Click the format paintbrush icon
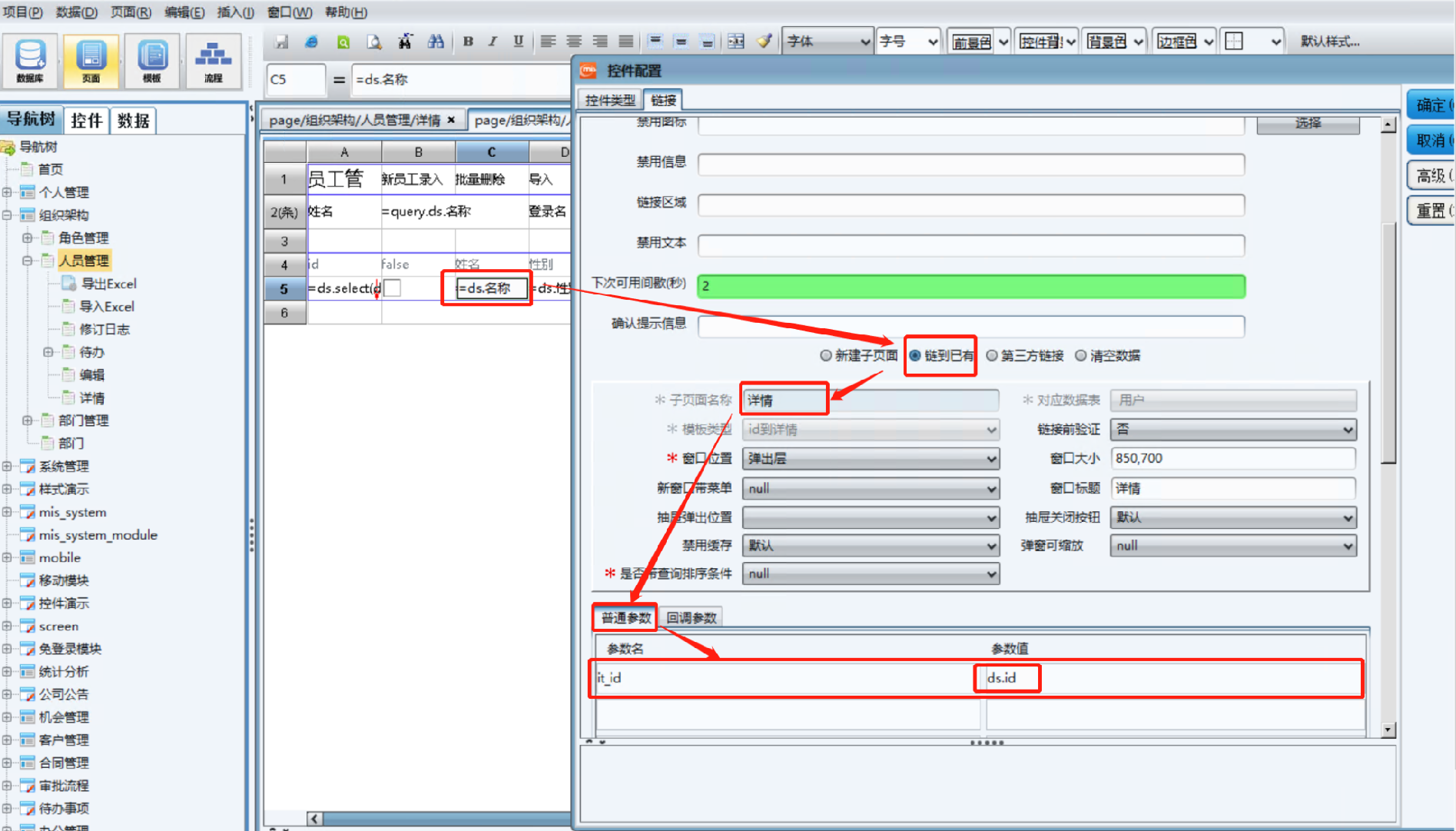The width and height of the screenshot is (1456, 831). pyautogui.click(x=764, y=42)
